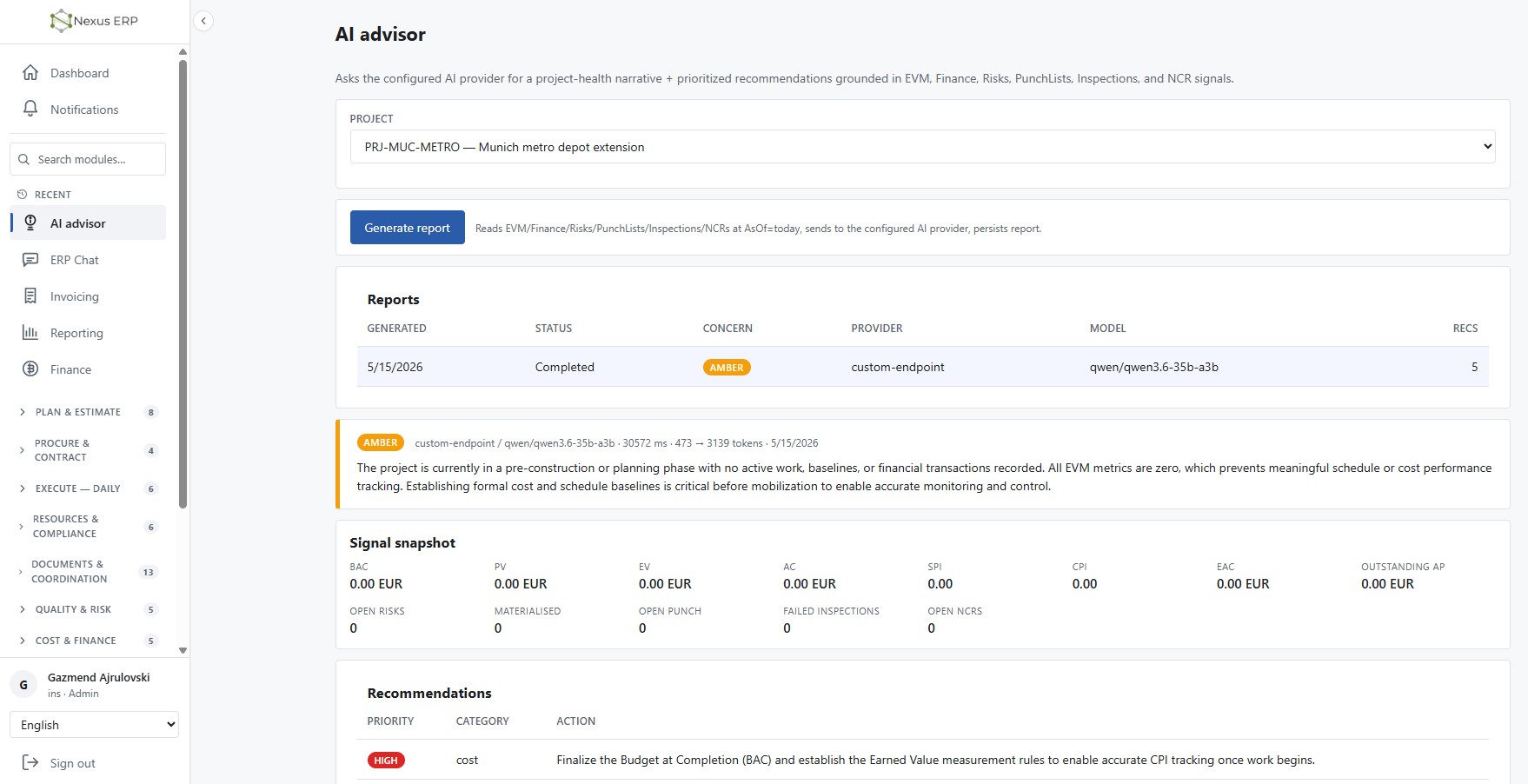Open the English language dropdown
Image resolution: width=1528 pixels, height=784 pixels.
[x=94, y=725]
